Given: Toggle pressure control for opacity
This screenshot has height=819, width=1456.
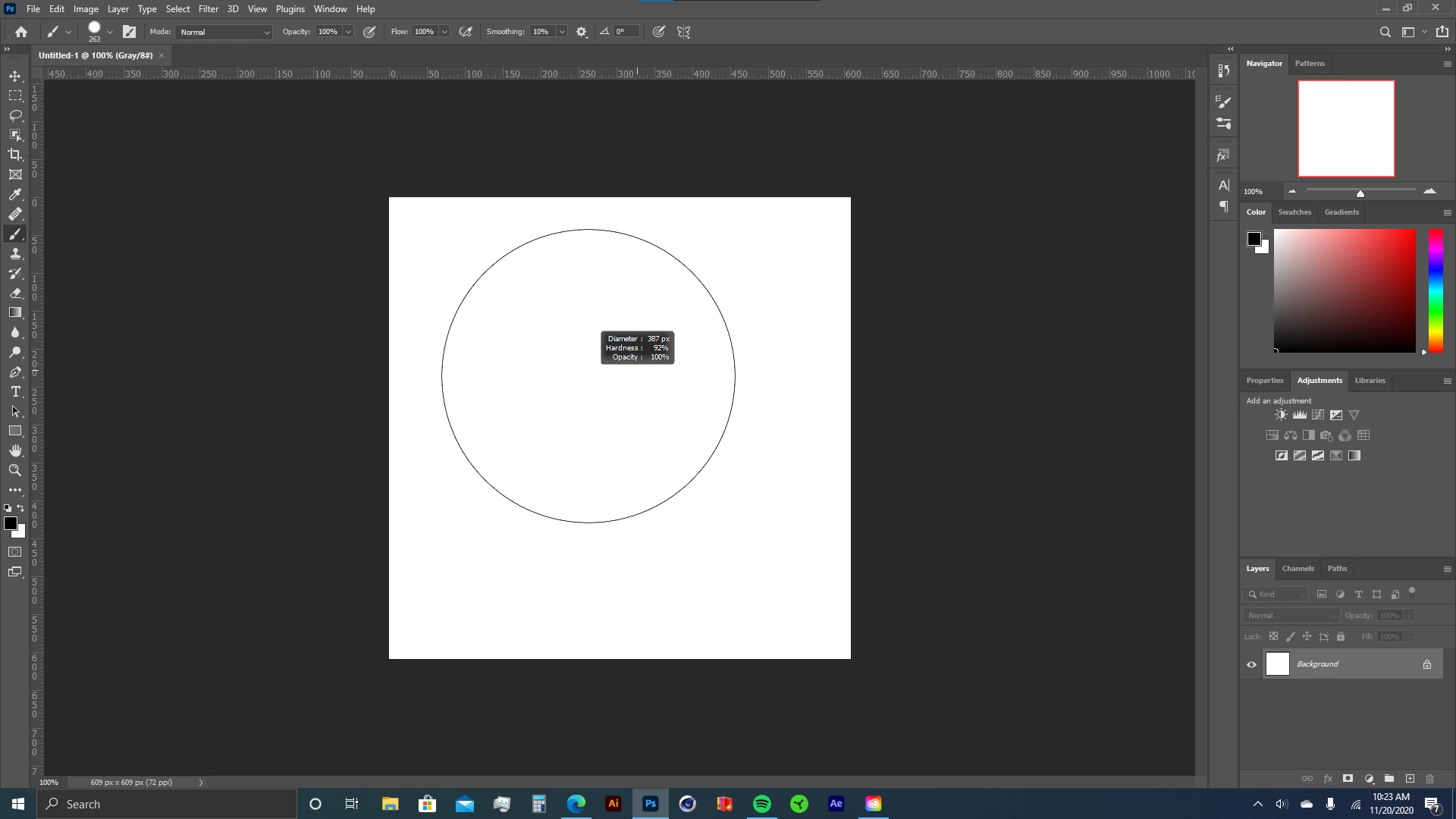Looking at the screenshot, I should [x=369, y=32].
